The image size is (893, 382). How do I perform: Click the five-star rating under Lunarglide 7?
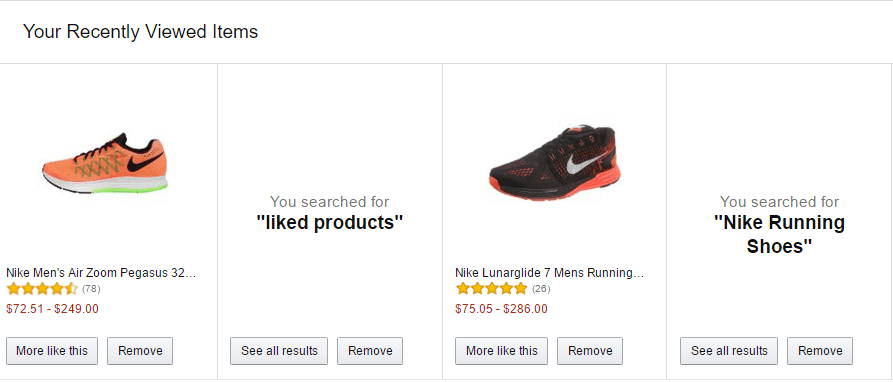point(491,289)
